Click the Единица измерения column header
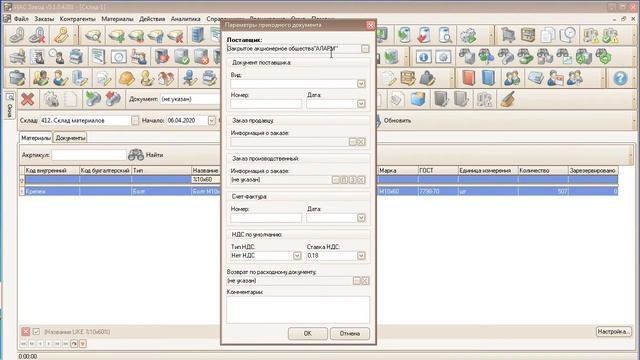Viewport: 640px width, 360px height. (x=487, y=170)
